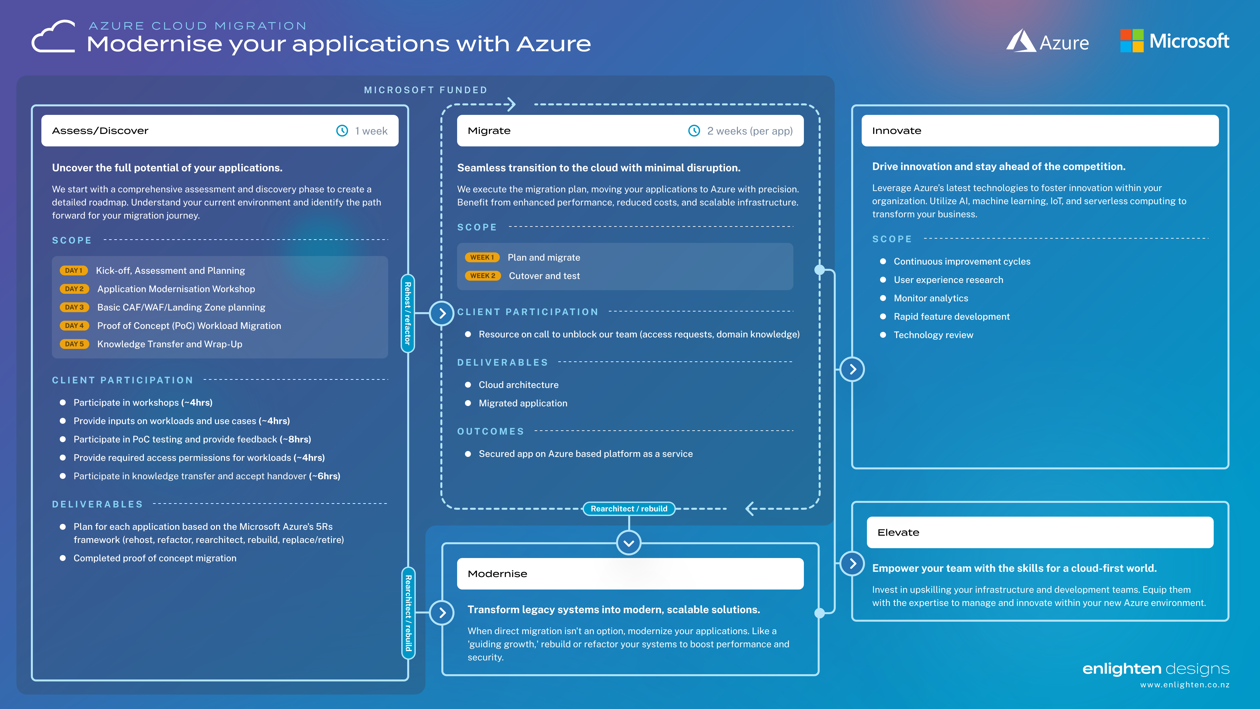The image size is (1260, 709).
Task: Click the Microsoft logo
Action: [1174, 41]
